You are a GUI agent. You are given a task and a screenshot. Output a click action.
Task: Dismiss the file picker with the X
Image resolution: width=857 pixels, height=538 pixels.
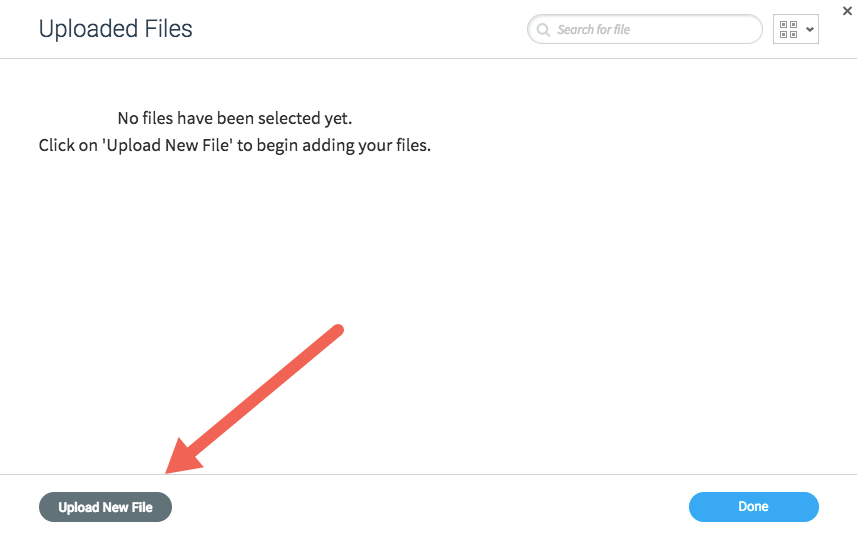coord(847,11)
